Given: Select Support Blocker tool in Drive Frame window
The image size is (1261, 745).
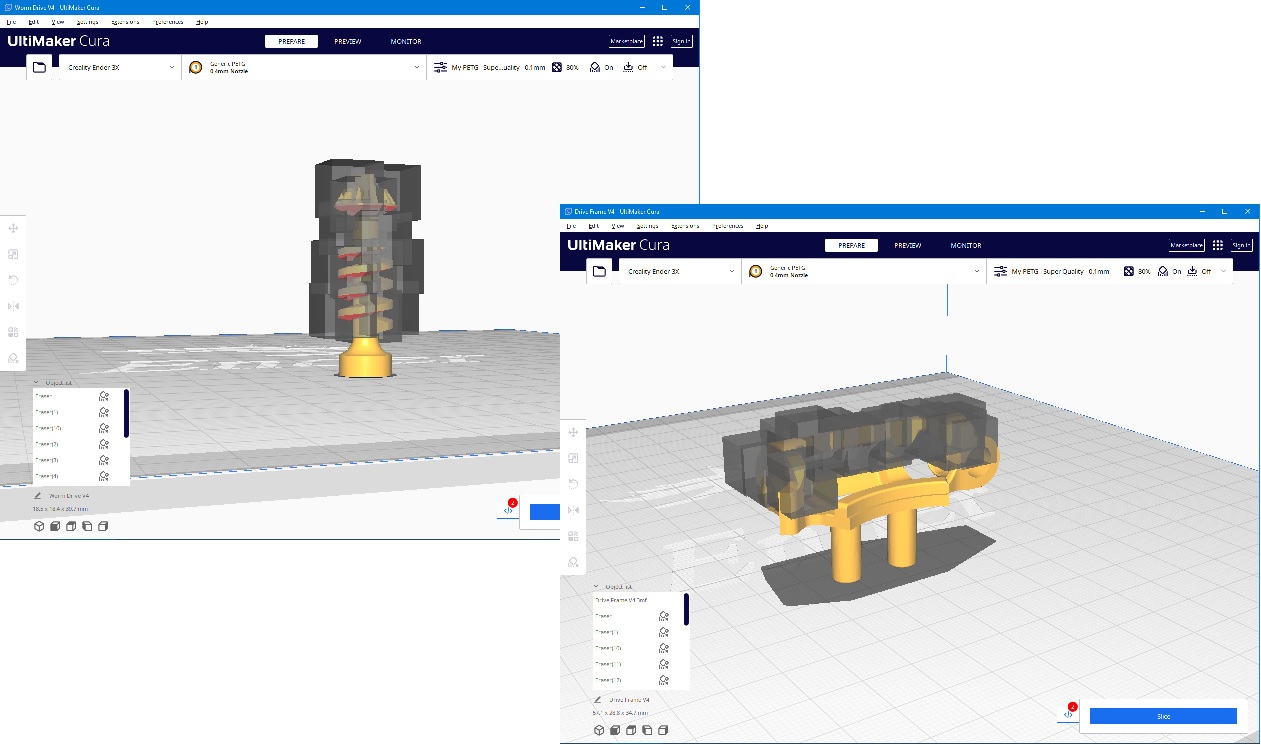Looking at the screenshot, I should click(x=573, y=562).
